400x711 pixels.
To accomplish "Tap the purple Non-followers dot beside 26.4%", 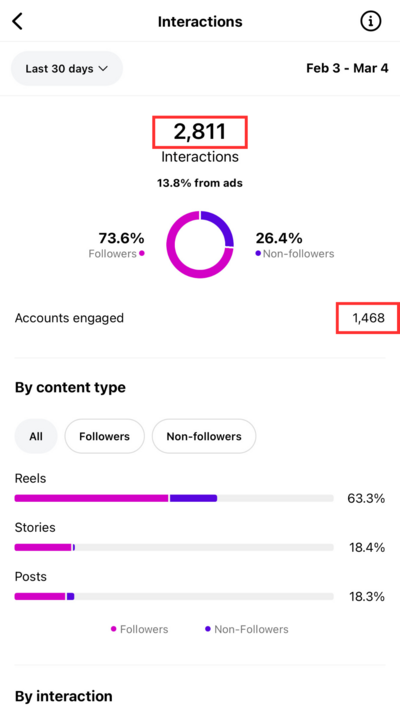I will [x=258, y=253].
